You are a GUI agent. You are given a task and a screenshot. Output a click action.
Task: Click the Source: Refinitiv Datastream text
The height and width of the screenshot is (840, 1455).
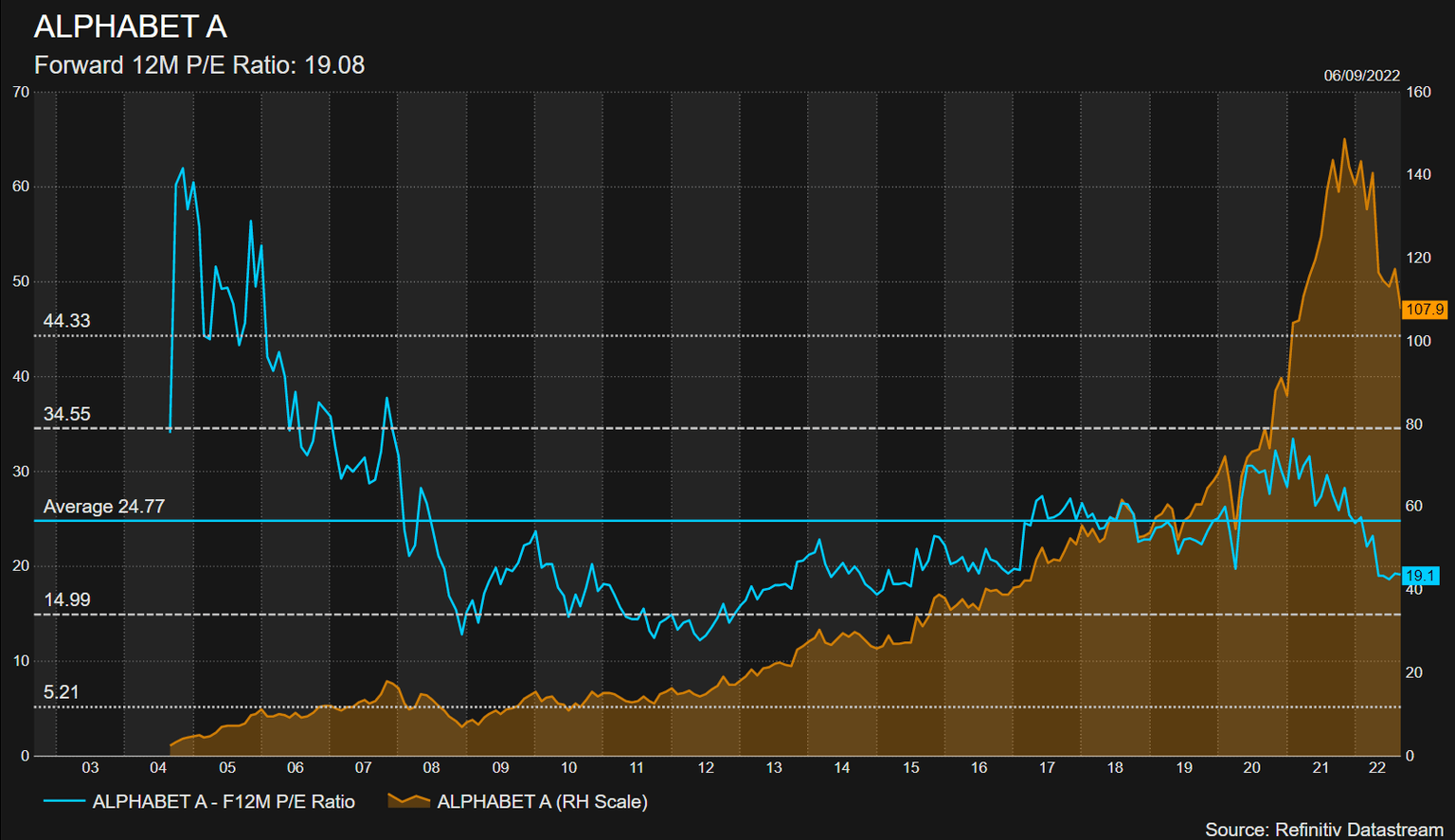(1323, 830)
